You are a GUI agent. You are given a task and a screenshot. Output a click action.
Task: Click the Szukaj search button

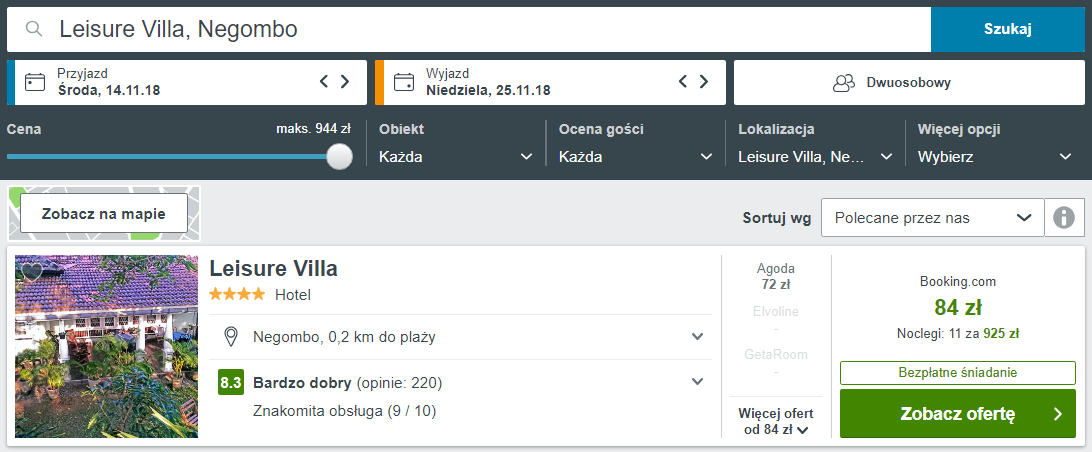pyautogui.click(x=1008, y=29)
